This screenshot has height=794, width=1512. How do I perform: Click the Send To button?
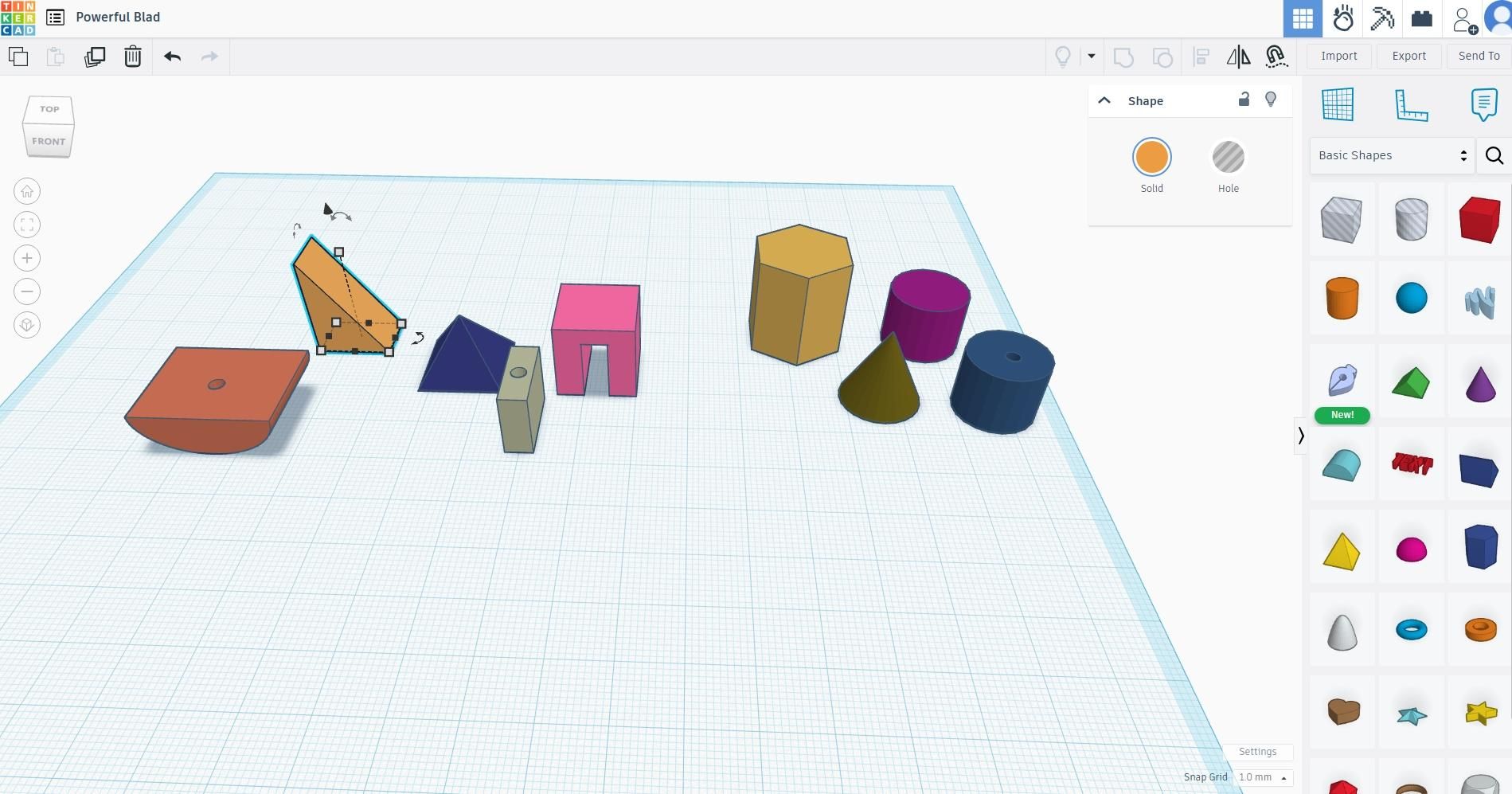tap(1479, 56)
